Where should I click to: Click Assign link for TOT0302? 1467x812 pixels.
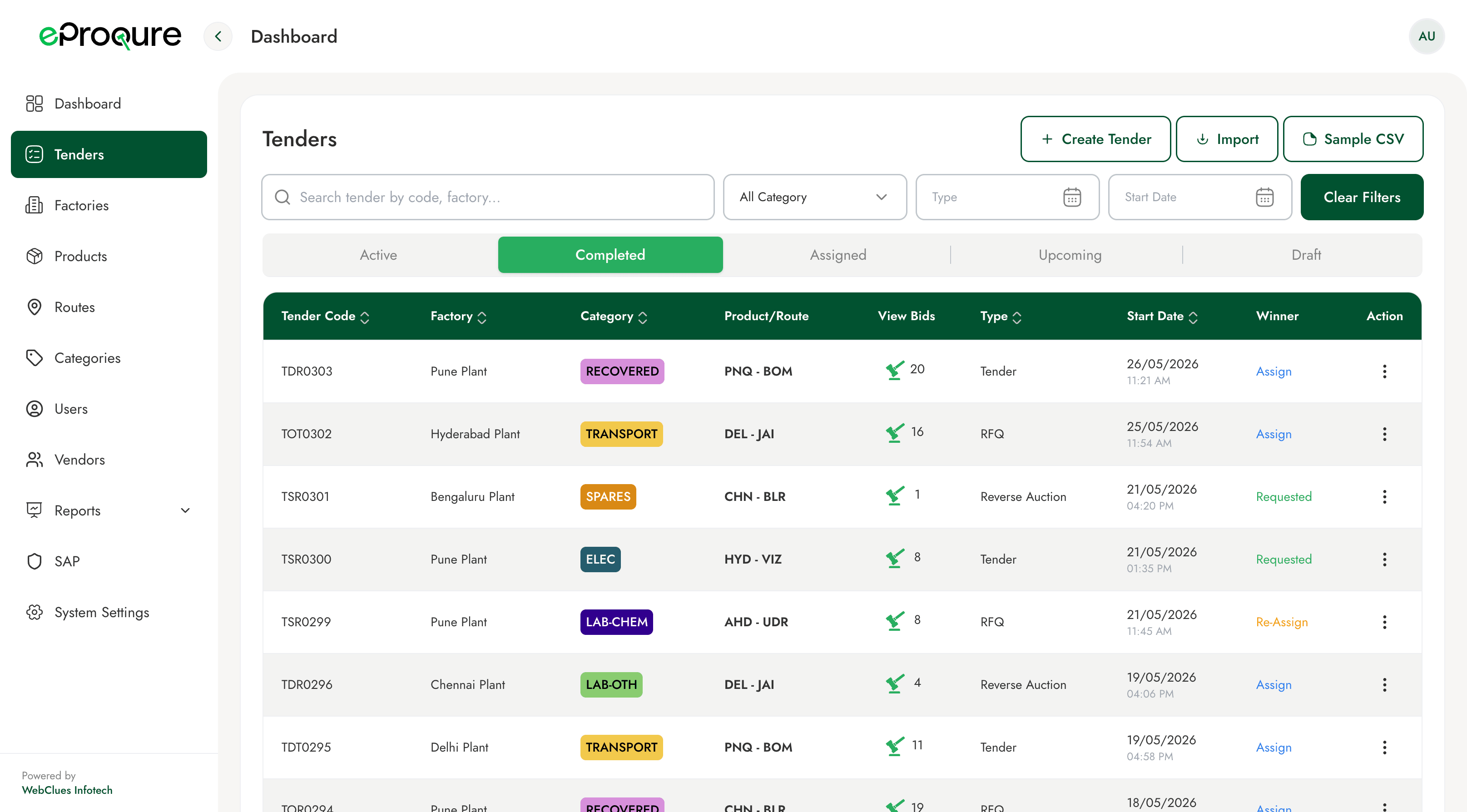[1274, 434]
